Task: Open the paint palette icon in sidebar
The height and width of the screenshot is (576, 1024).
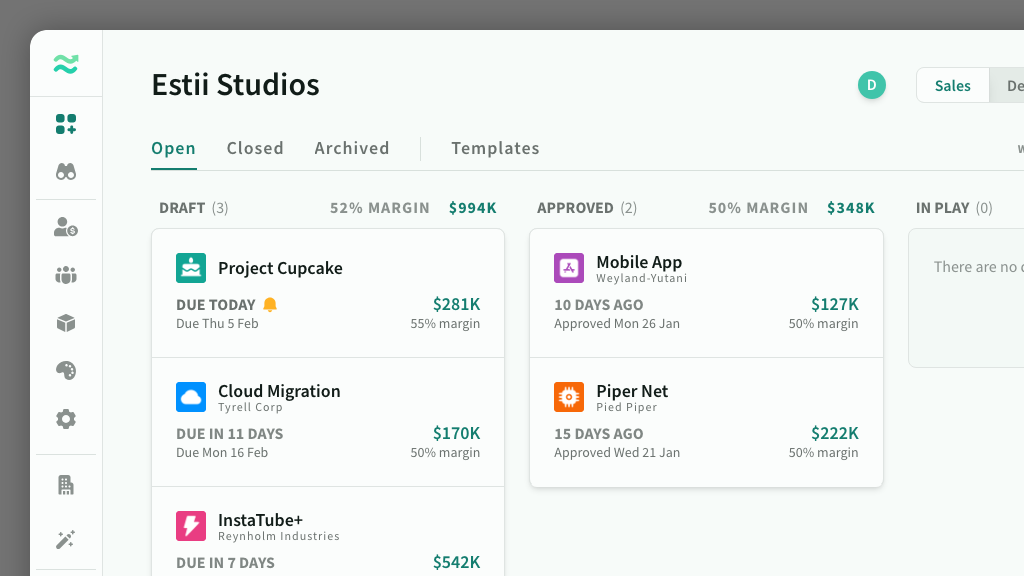Action: (x=66, y=371)
